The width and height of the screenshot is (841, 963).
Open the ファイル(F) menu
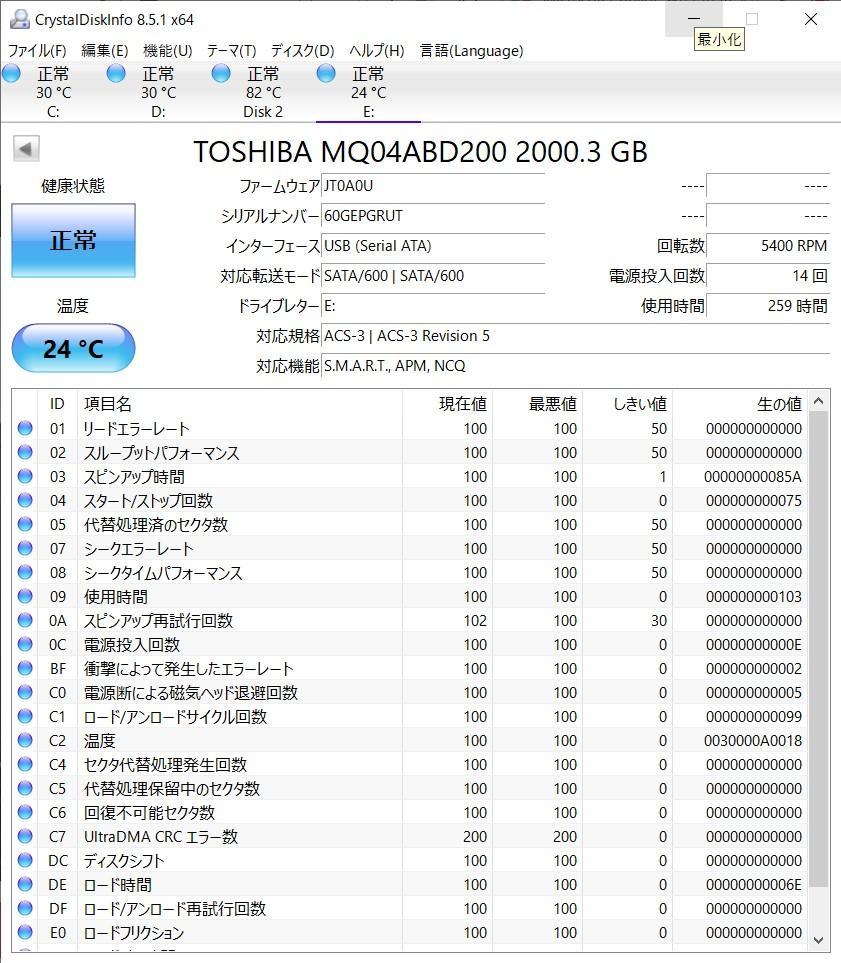37,50
